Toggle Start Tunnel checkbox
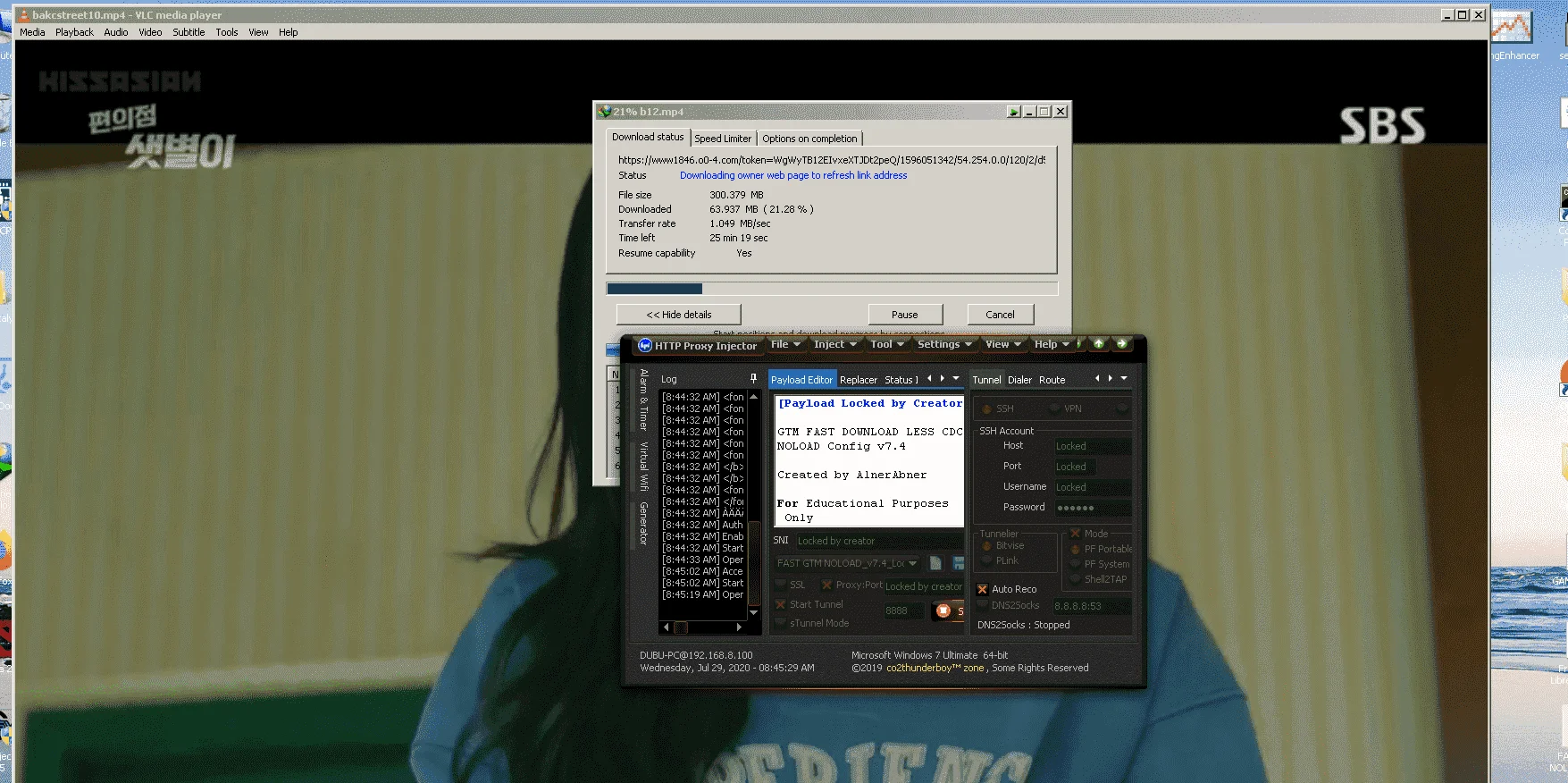Screen dimensions: 1568x783 point(781,604)
